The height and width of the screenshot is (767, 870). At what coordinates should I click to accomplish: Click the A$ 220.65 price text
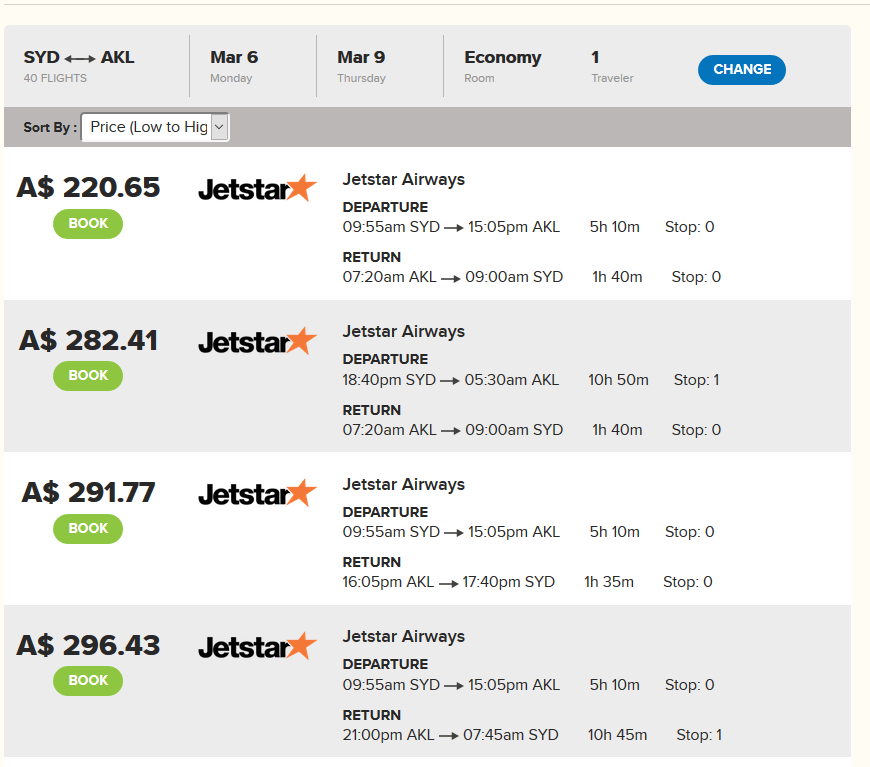(x=88, y=187)
